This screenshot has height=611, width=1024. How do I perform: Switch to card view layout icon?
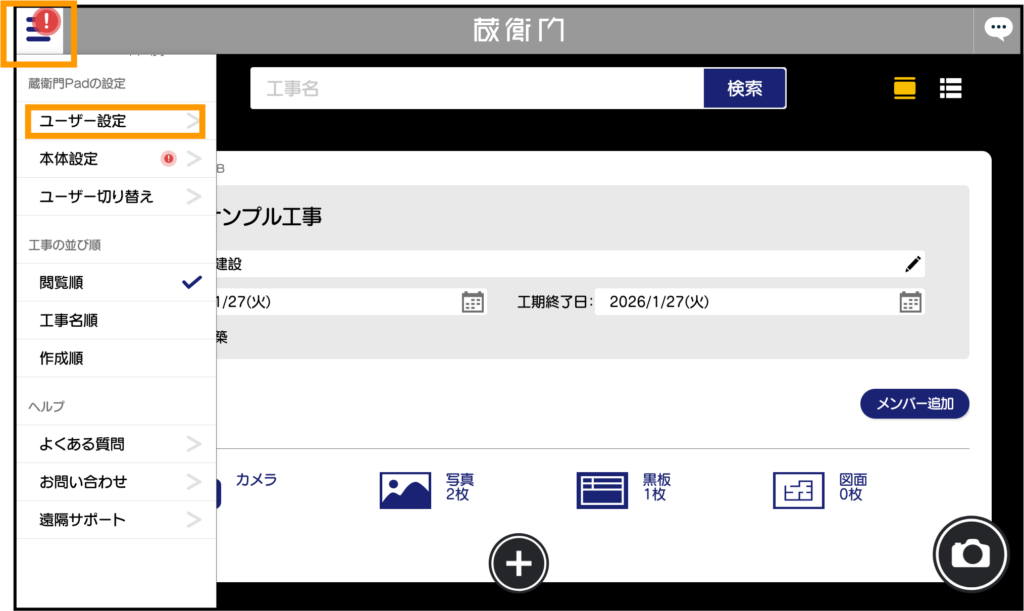904,88
